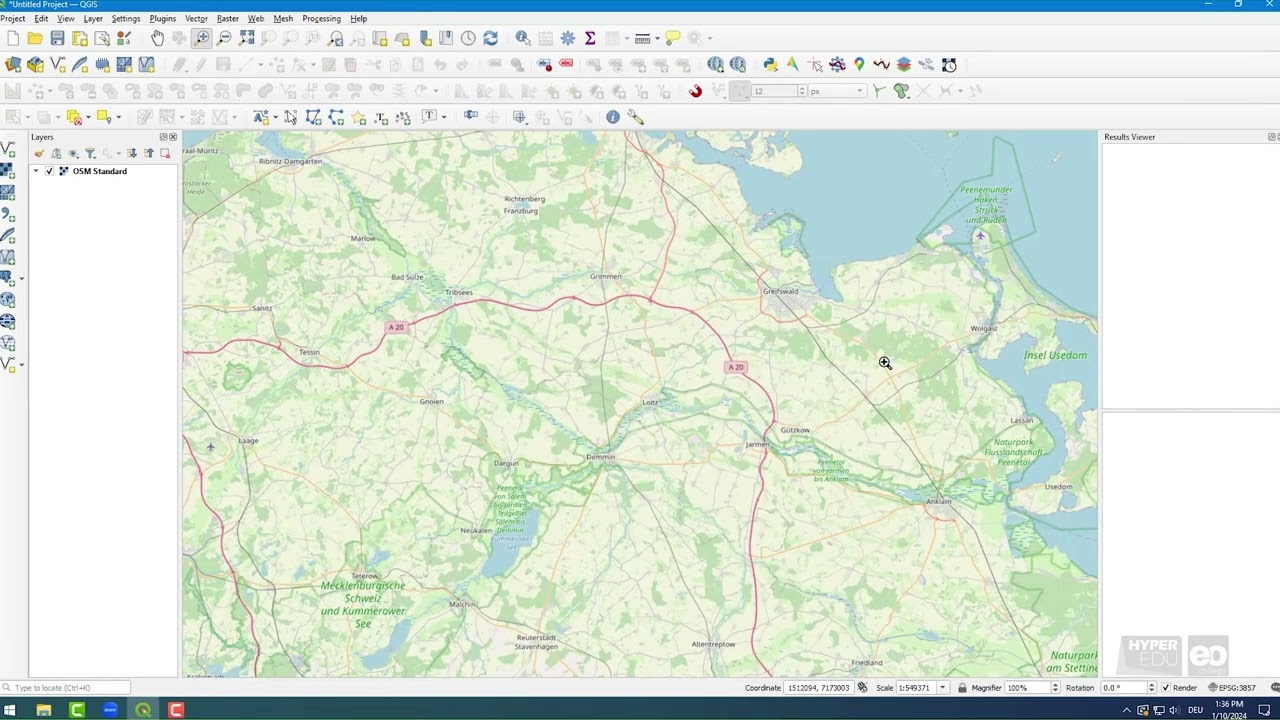Adjust the Rotation spinner arrows

tap(1151, 688)
